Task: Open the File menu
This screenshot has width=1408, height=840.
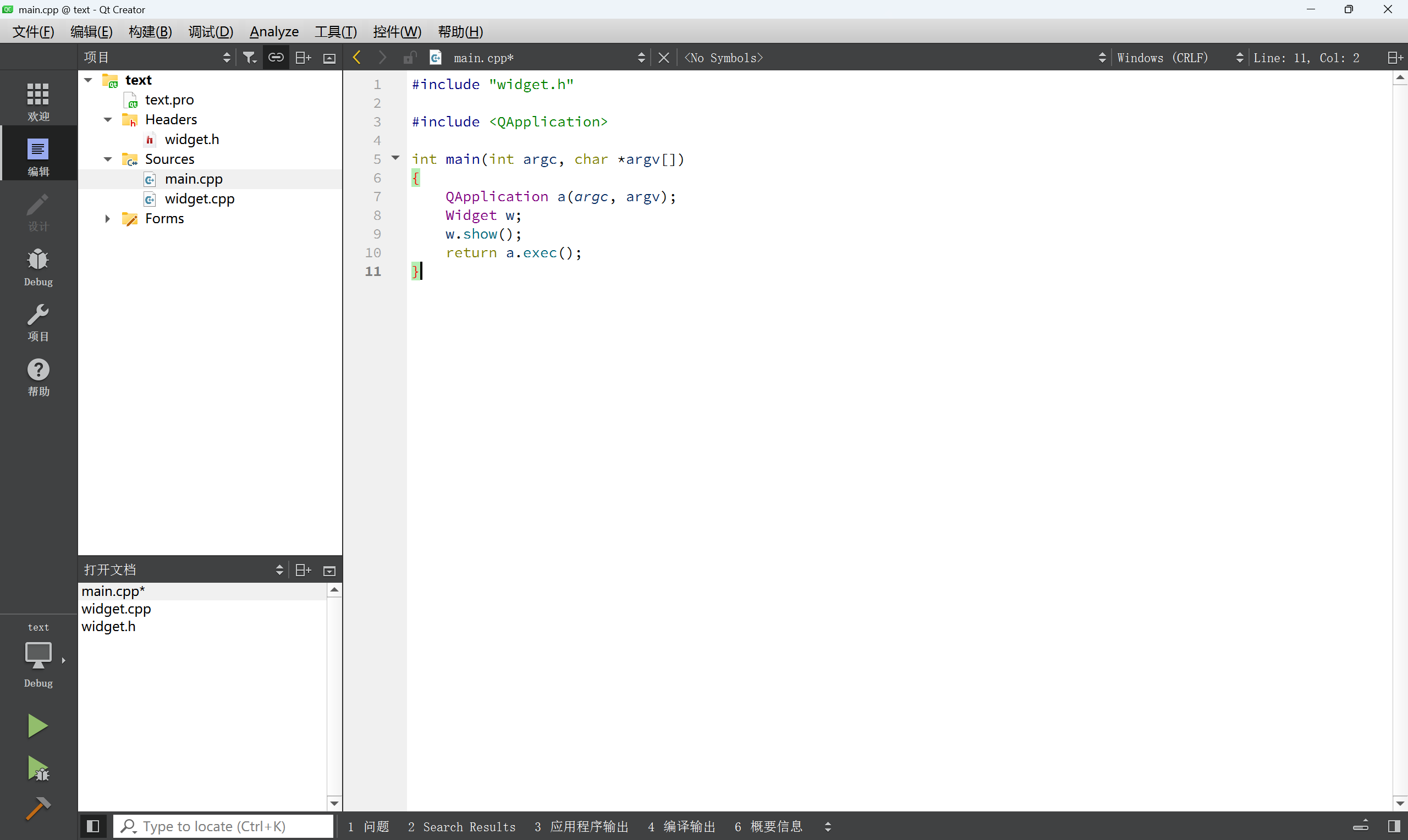Action: (34, 31)
